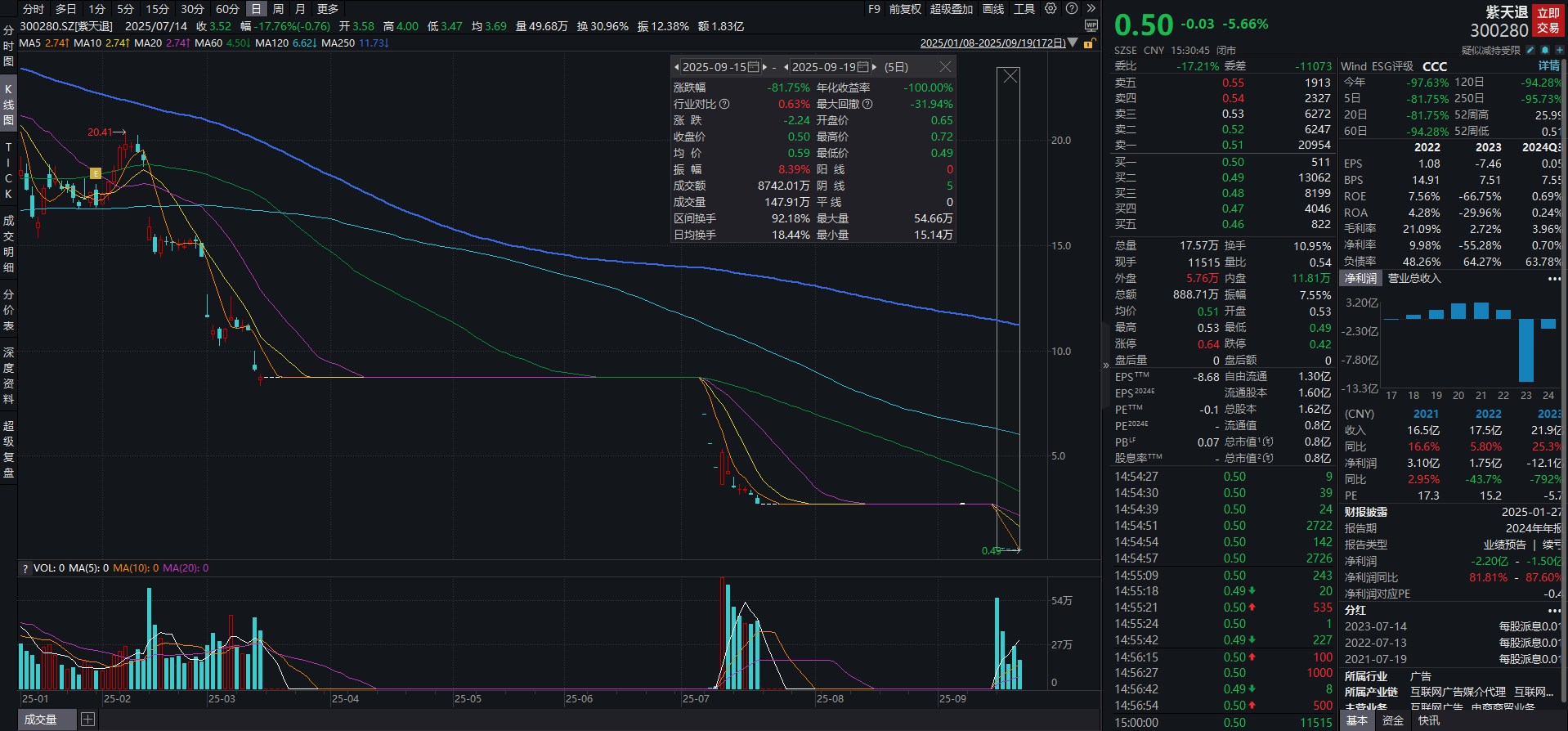Screen dimensions: 1568x731
Task: Click the more options dots beside 营业总收入
Action: click(1553, 279)
